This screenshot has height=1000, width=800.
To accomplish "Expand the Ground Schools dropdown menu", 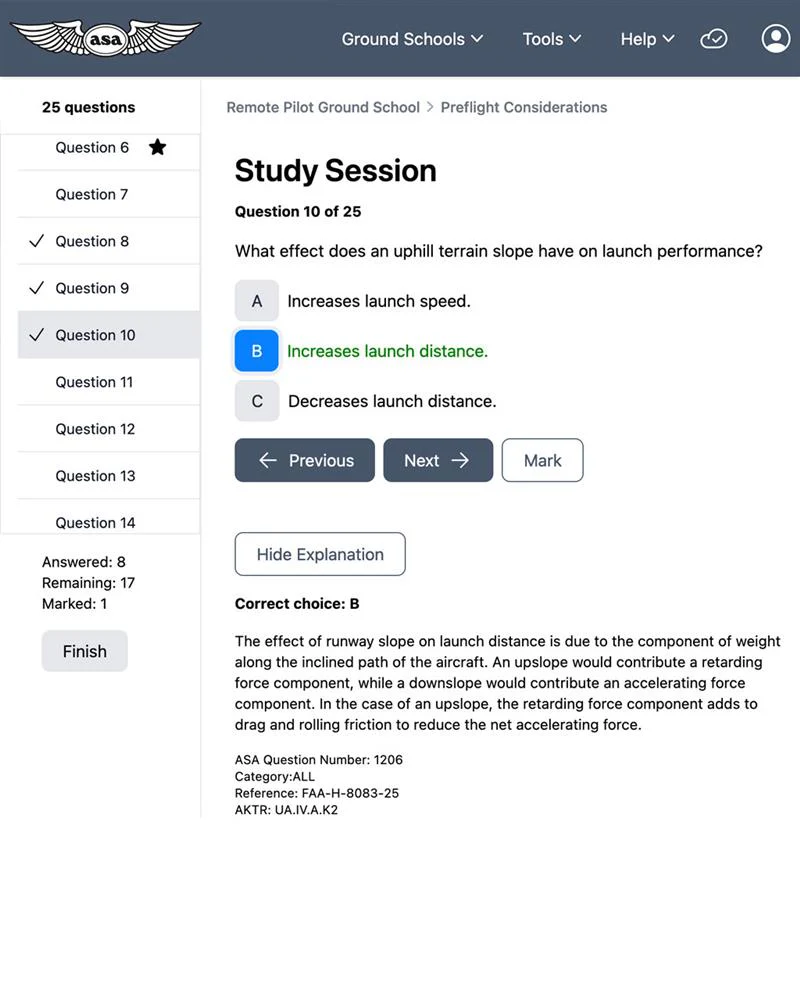I will [412, 39].
